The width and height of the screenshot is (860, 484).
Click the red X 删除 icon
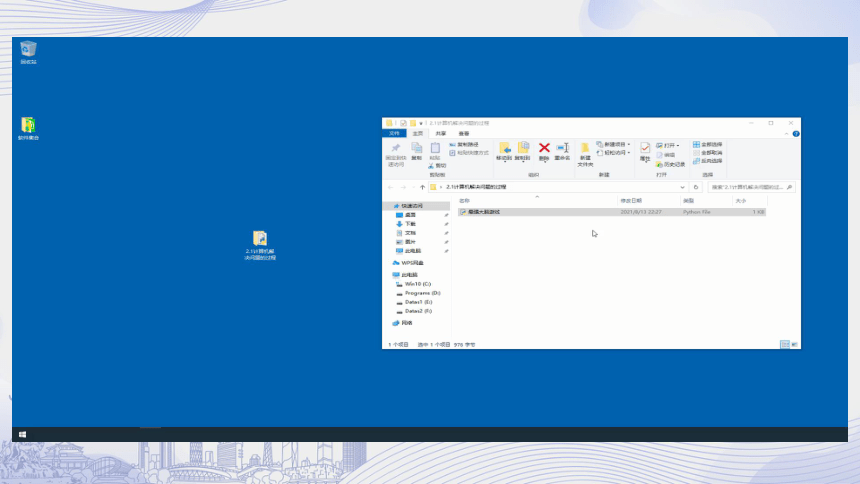(x=544, y=148)
